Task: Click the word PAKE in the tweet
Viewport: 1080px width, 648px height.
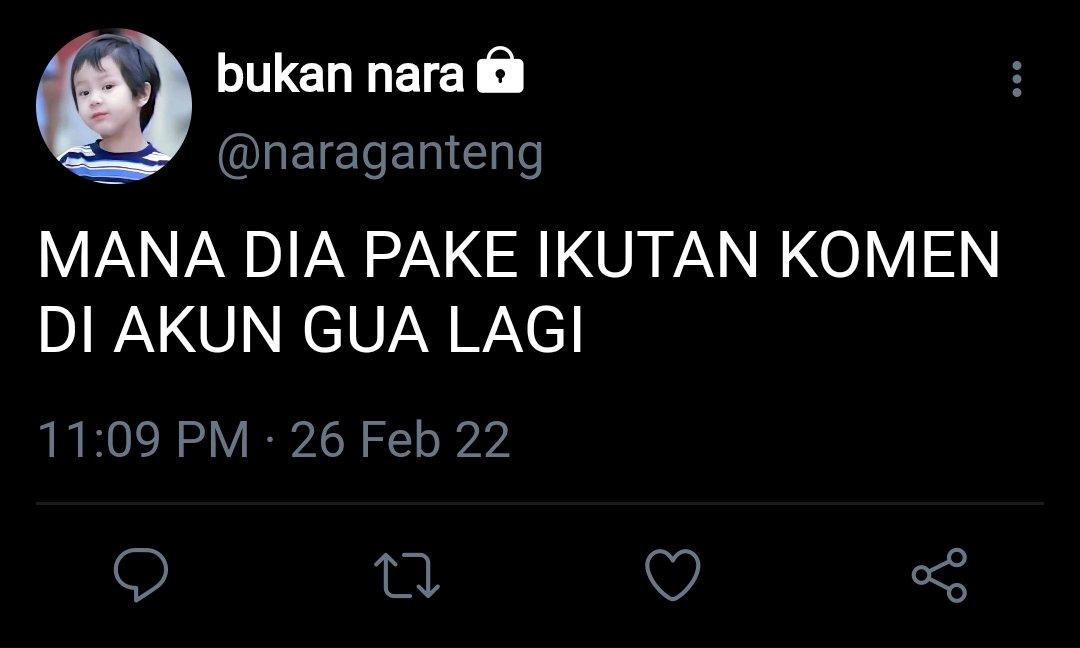Action: point(440,255)
